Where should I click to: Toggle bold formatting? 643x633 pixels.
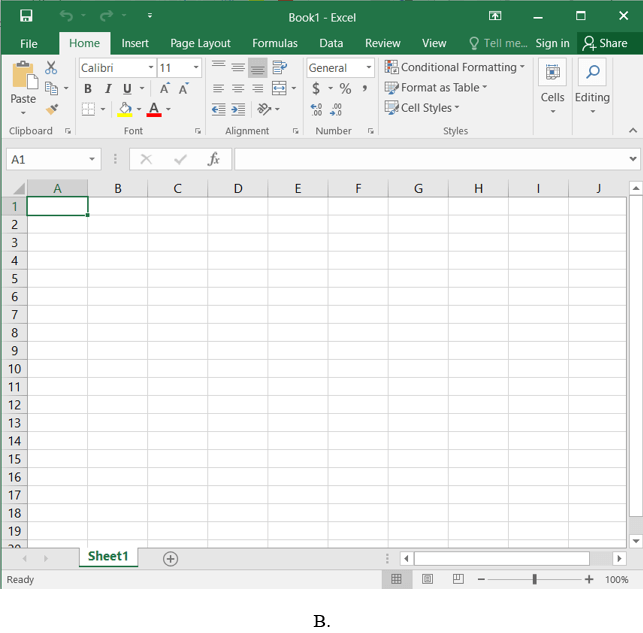tap(88, 89)
